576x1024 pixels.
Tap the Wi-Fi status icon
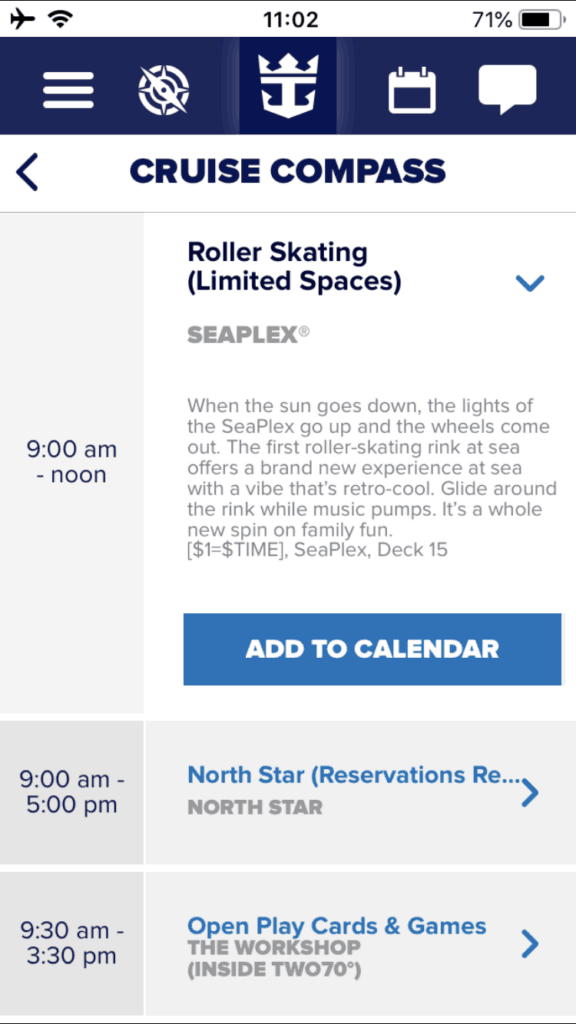61,20
